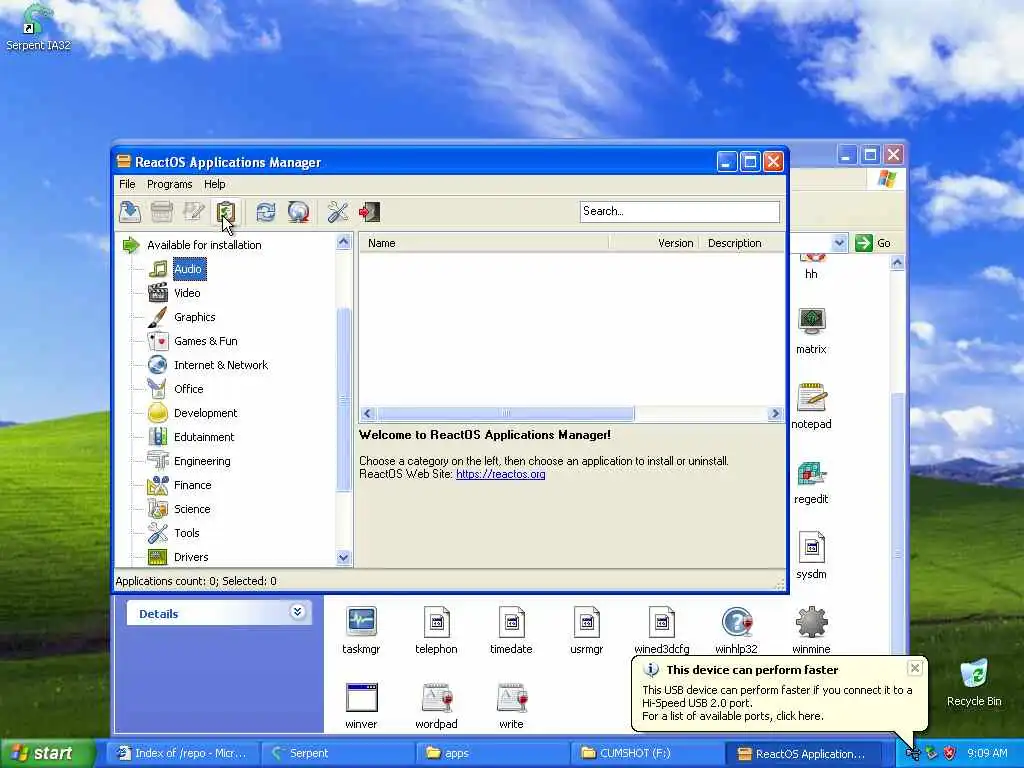Screen dimensions: 1024x768
Task: Click category tree scroll up arrow
Action: [x=344, y=242]
